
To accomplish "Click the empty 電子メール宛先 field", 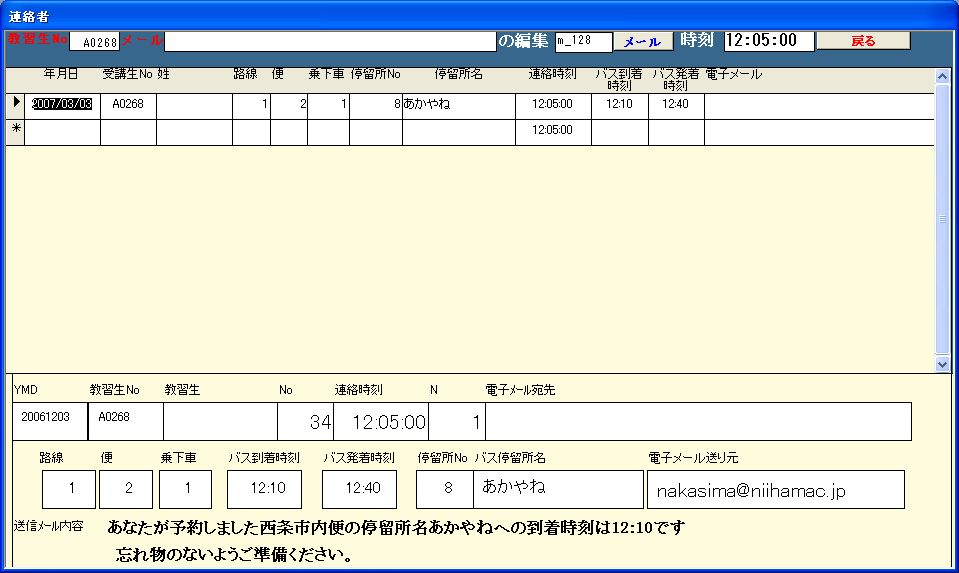I will tap(698, 421).
